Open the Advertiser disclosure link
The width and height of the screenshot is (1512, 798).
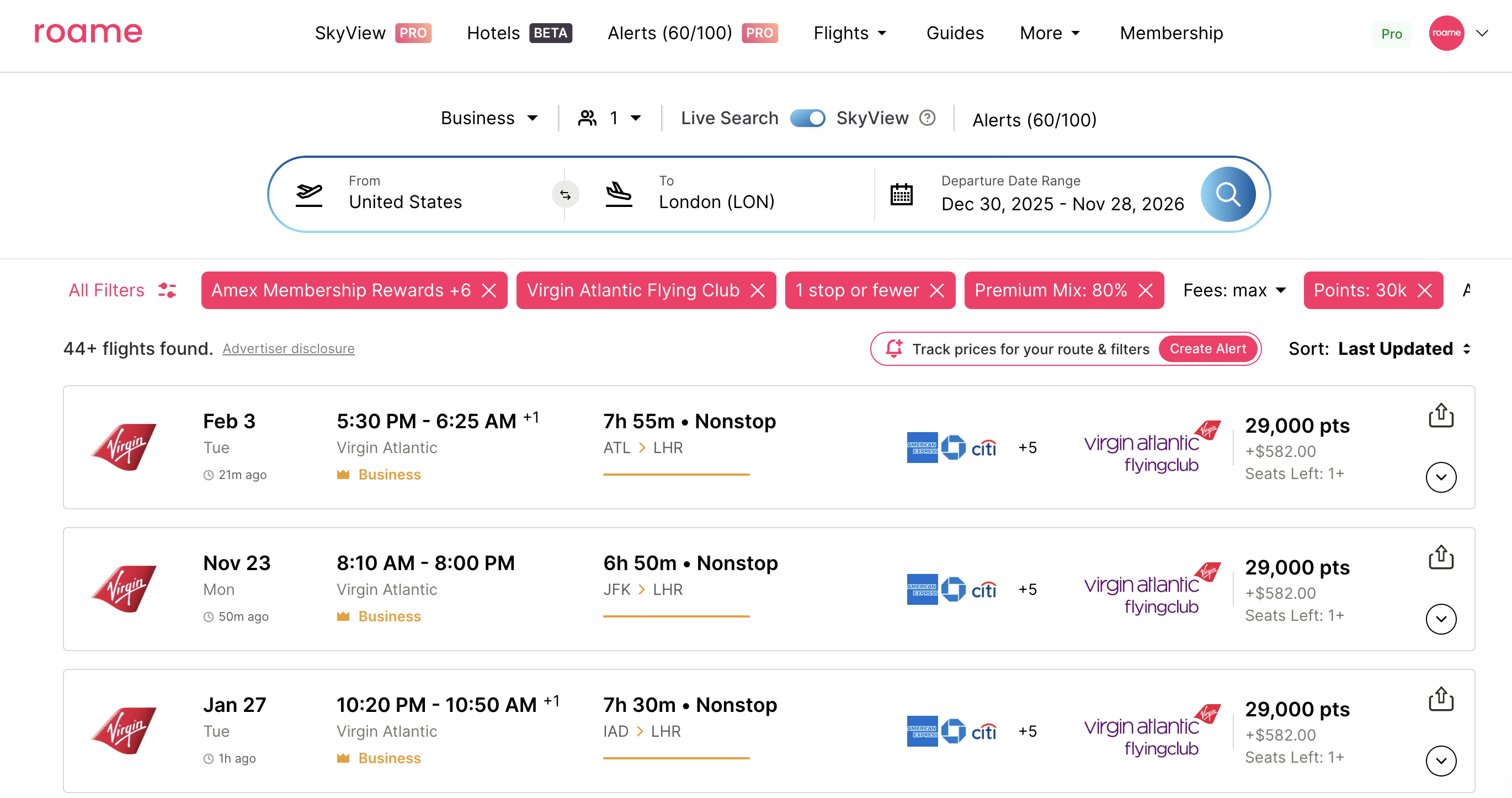pyautogui.click(x=288, y=349)
